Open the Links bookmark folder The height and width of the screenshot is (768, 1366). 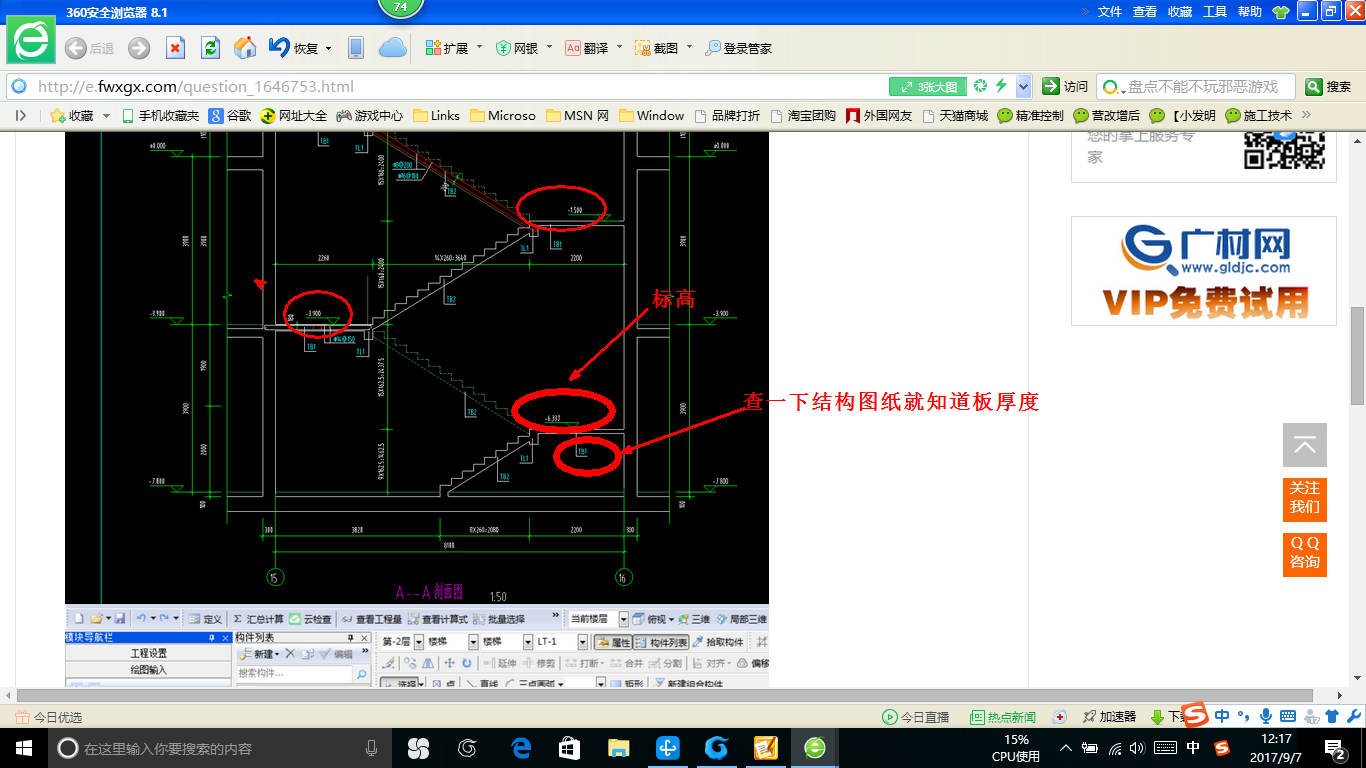(436, 116)
